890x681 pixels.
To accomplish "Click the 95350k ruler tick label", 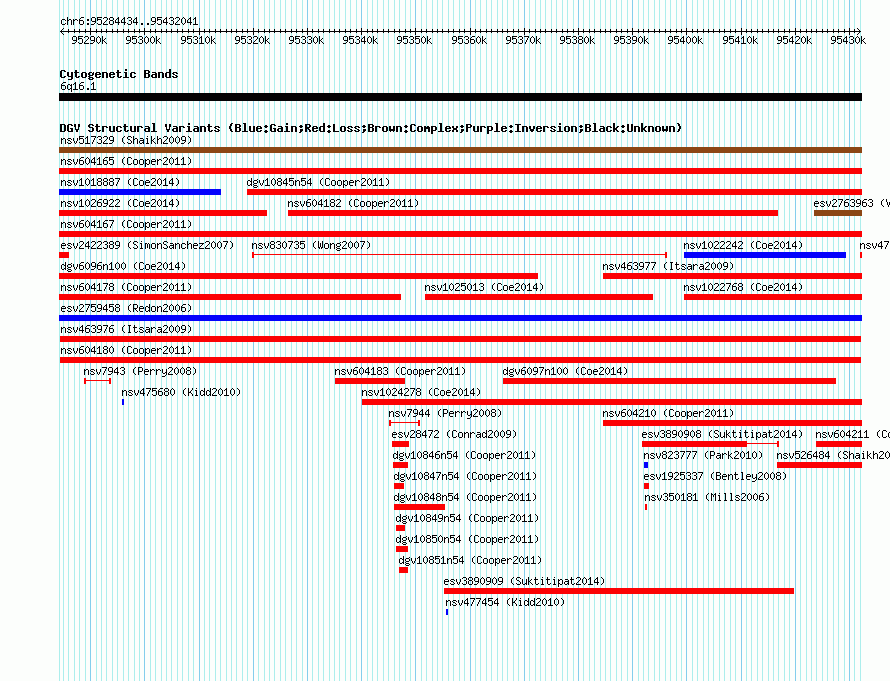I will pos(414,40).
